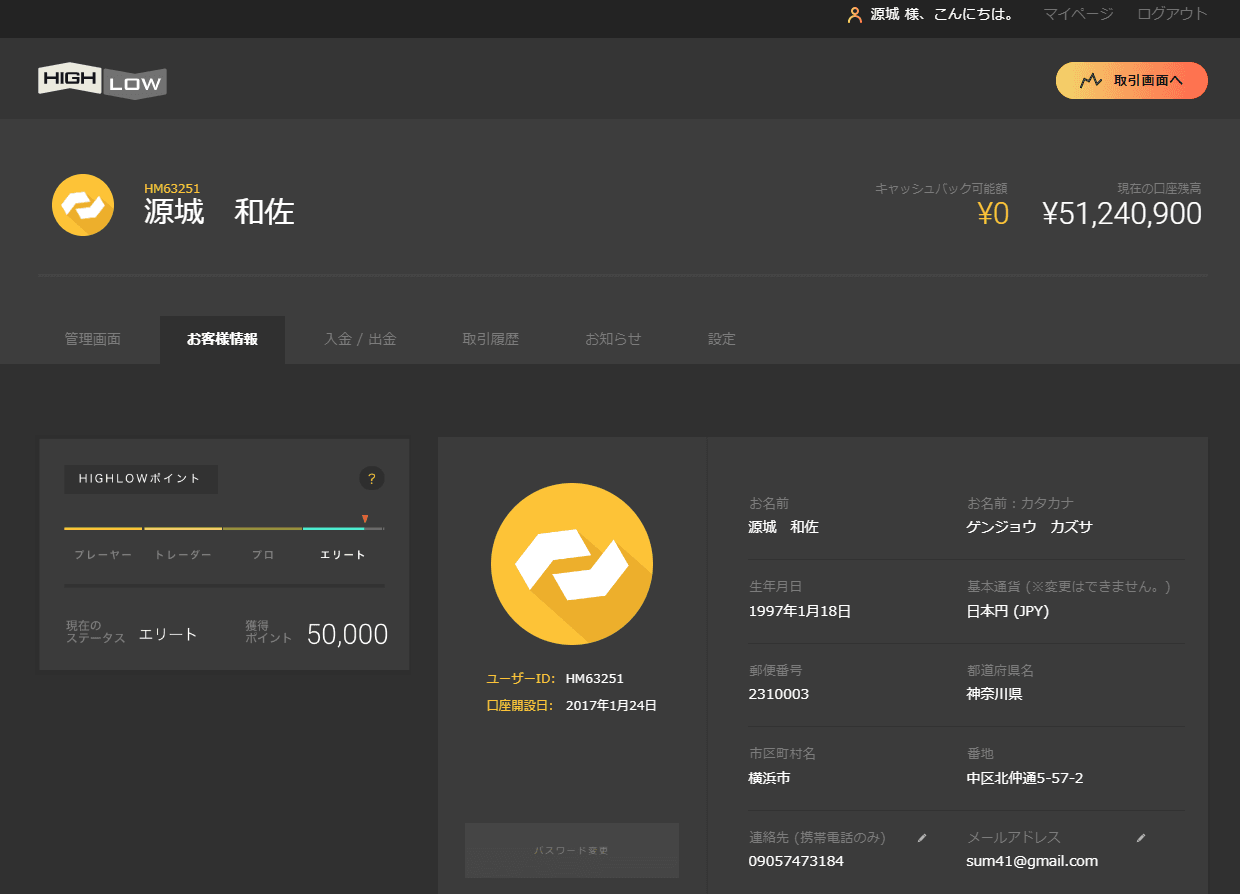This screenshot has width=1240, height=894.
Task: Click the マイページ link
Action: [1078, 14]
